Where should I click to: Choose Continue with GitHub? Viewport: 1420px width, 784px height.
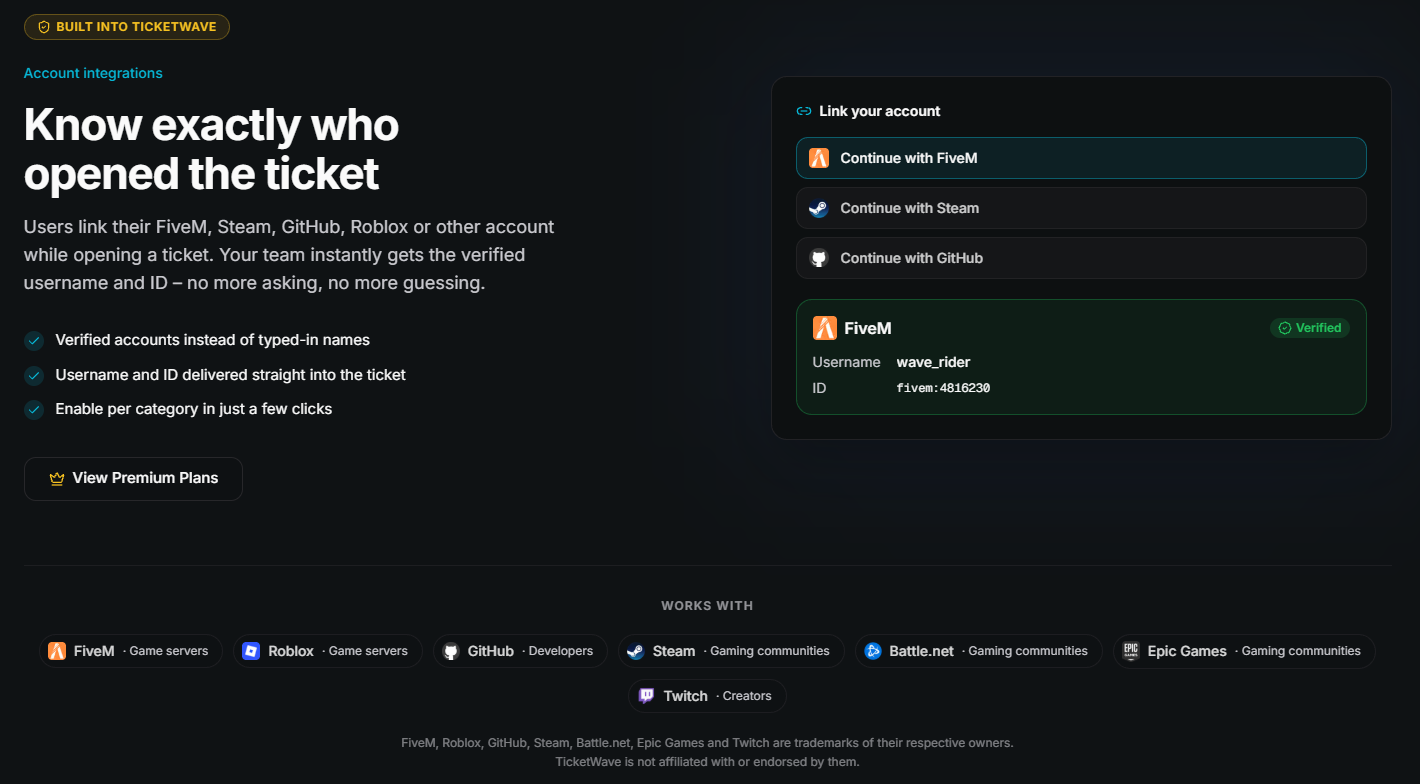1081,258
